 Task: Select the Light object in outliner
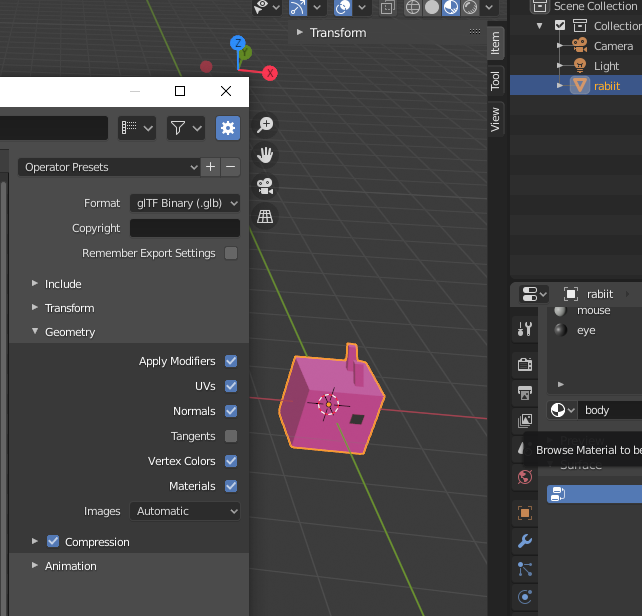(x=606, y=66)
